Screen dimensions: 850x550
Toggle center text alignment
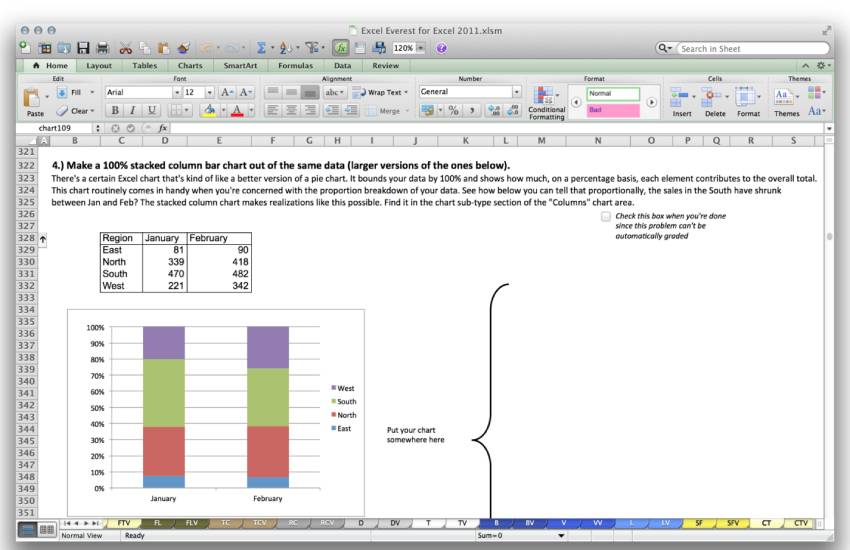pyautogui.click(x=291, y=111)
